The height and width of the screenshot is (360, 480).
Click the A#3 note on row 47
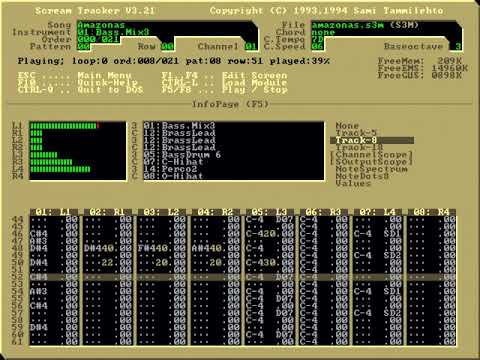point(39,241)
